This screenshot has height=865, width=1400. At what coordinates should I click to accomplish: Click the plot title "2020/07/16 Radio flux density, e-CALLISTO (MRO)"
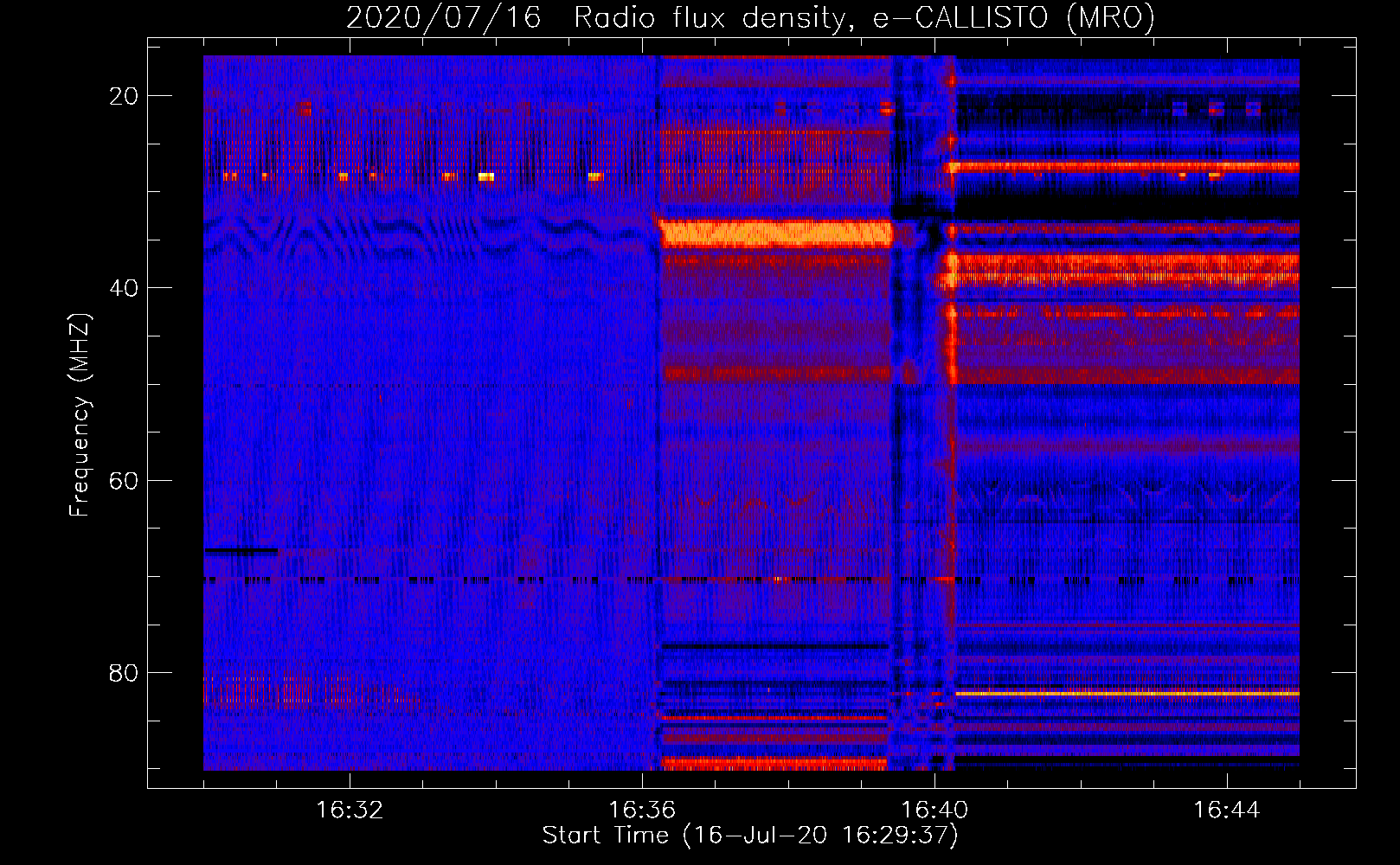pos(750,17)
